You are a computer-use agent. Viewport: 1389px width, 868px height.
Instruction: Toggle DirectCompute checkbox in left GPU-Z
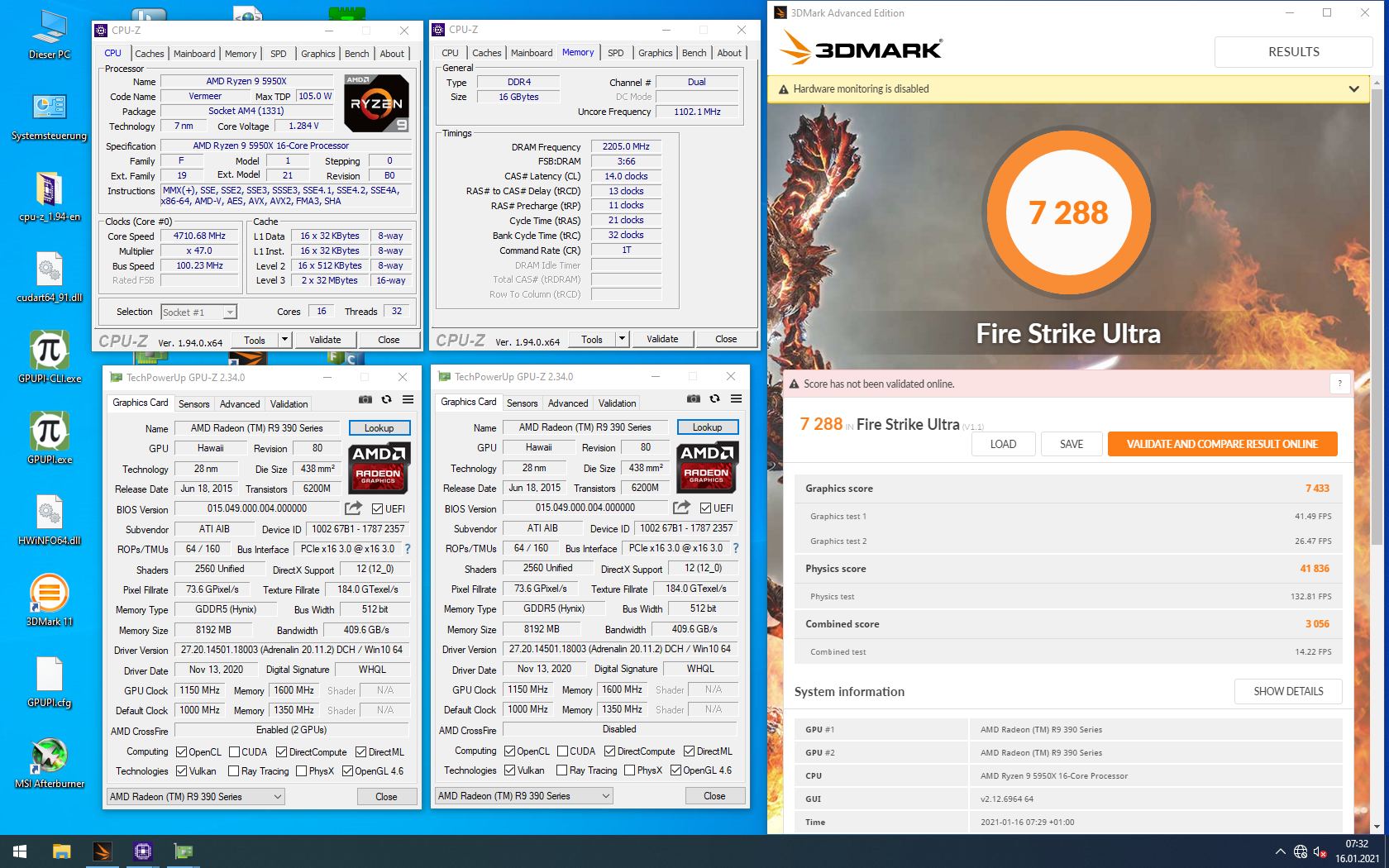[x=282, y=752]
